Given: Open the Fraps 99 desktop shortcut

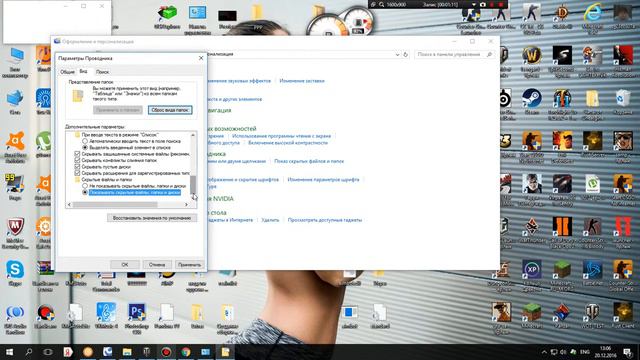Looking at the screenshot, I should 15,184.
